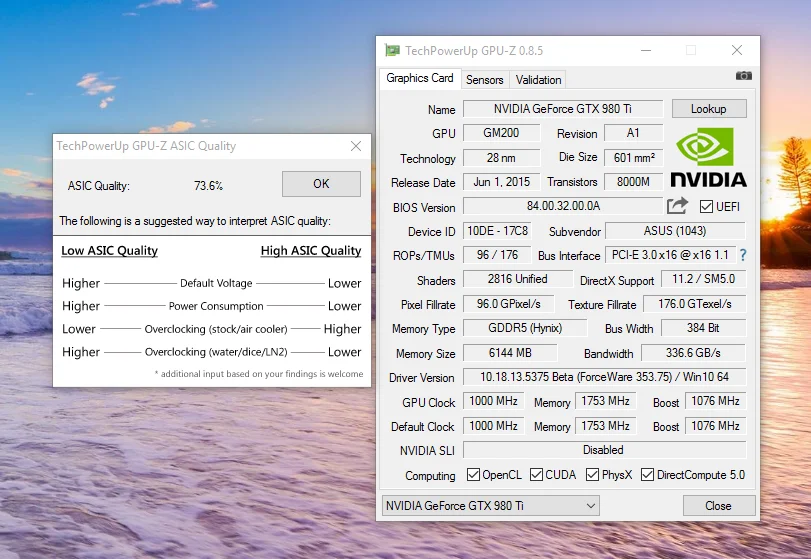Viewport: 811px width, 559px height.
Task: Minimize the GPU-Z window
Action: [x=645, y=50]
